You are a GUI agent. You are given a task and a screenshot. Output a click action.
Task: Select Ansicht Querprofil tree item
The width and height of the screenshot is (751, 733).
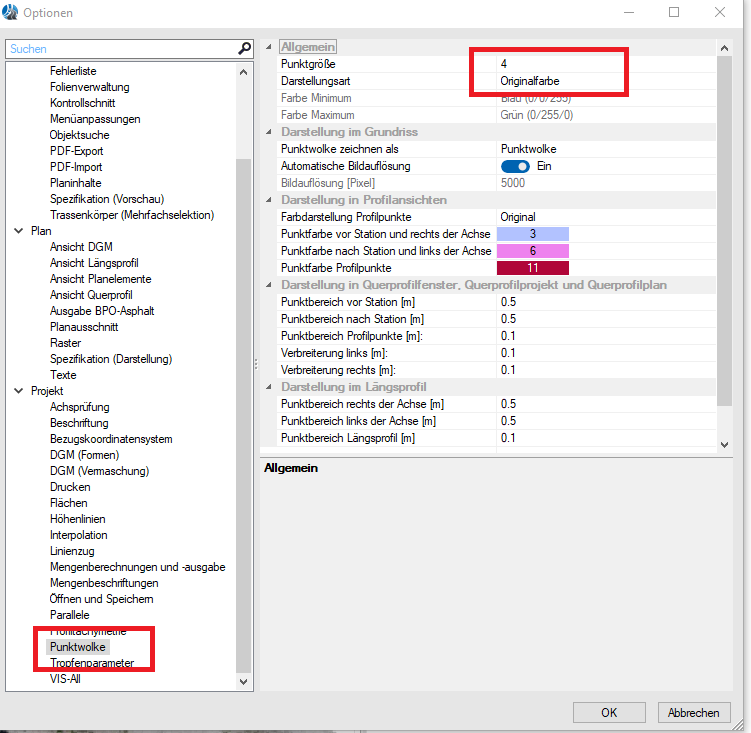click(x=91, y=295)
